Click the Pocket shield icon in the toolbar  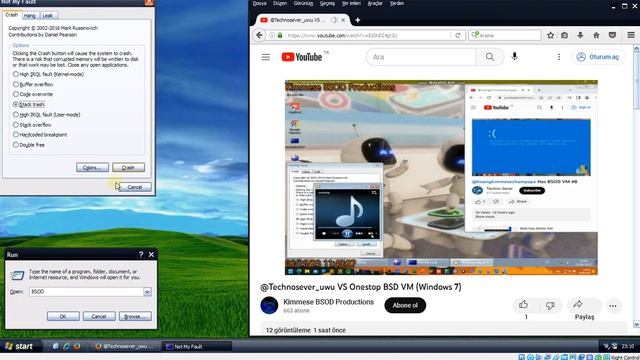(x=612, y=36)
